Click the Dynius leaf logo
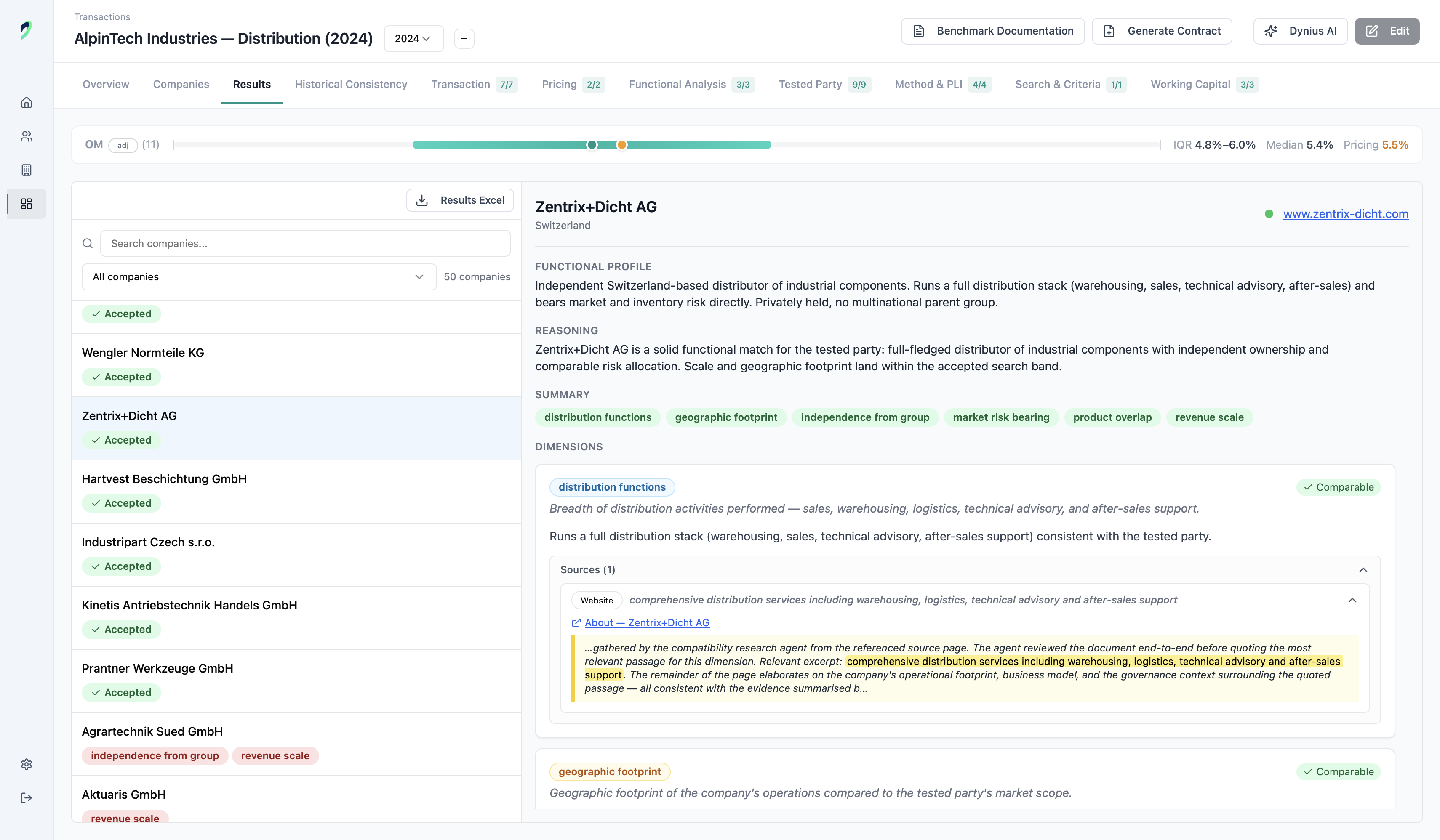The width and height of the screenshot is (1440, 840). tap(26, 30)
